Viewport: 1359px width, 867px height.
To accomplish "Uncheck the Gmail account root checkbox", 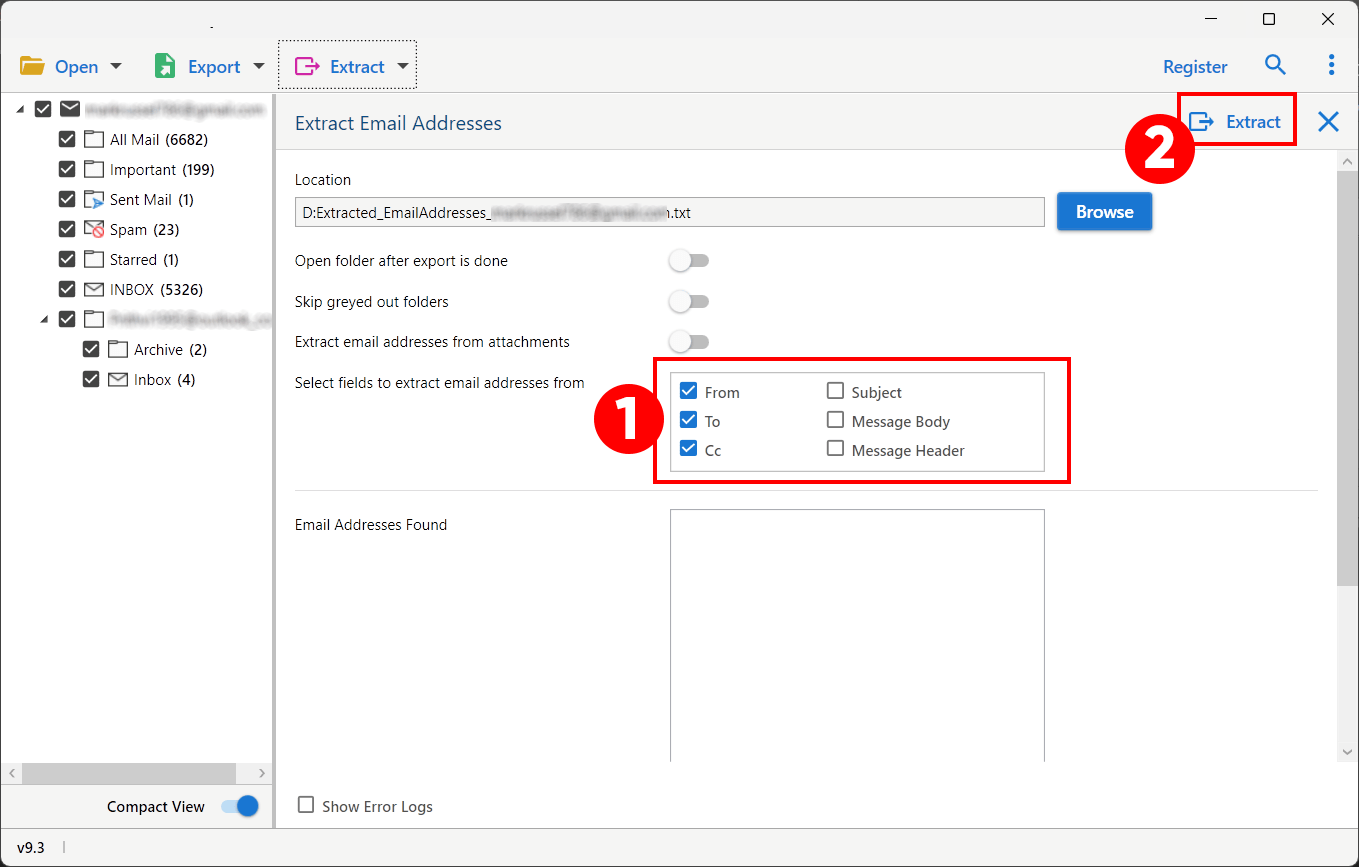I will (x=43, y=109).
